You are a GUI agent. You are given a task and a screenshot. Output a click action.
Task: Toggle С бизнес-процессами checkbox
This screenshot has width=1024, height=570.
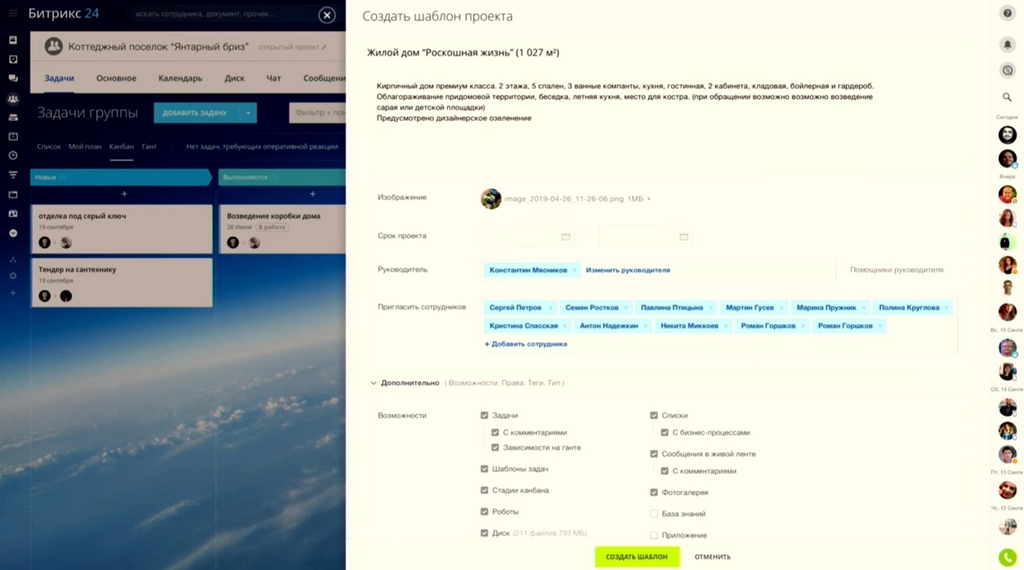pos(665,432)
